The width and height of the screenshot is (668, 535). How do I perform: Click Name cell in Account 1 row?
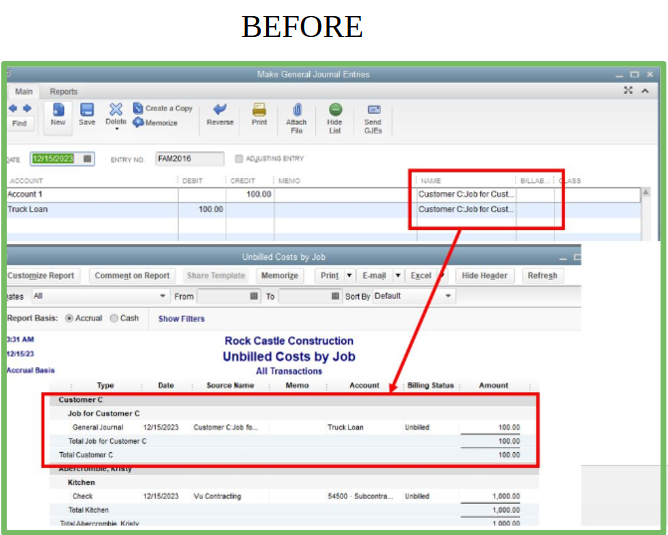point(466,194)
